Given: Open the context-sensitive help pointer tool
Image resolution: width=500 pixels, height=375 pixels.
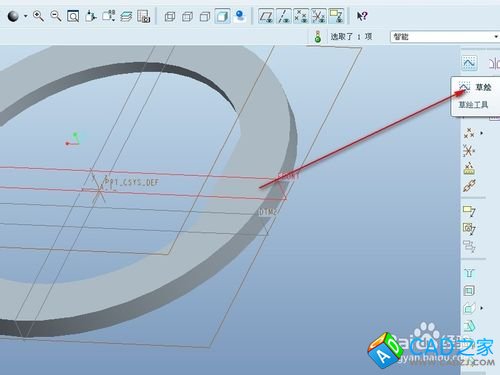Looking at the screenshot, I should (362, 16).
